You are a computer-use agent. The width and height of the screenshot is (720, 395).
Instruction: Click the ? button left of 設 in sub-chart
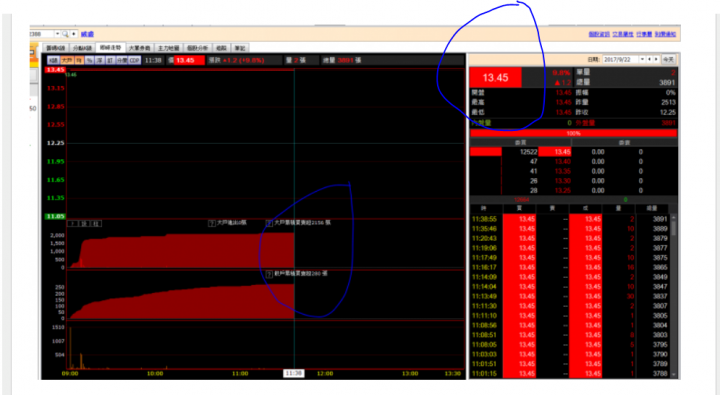point(73,224)
